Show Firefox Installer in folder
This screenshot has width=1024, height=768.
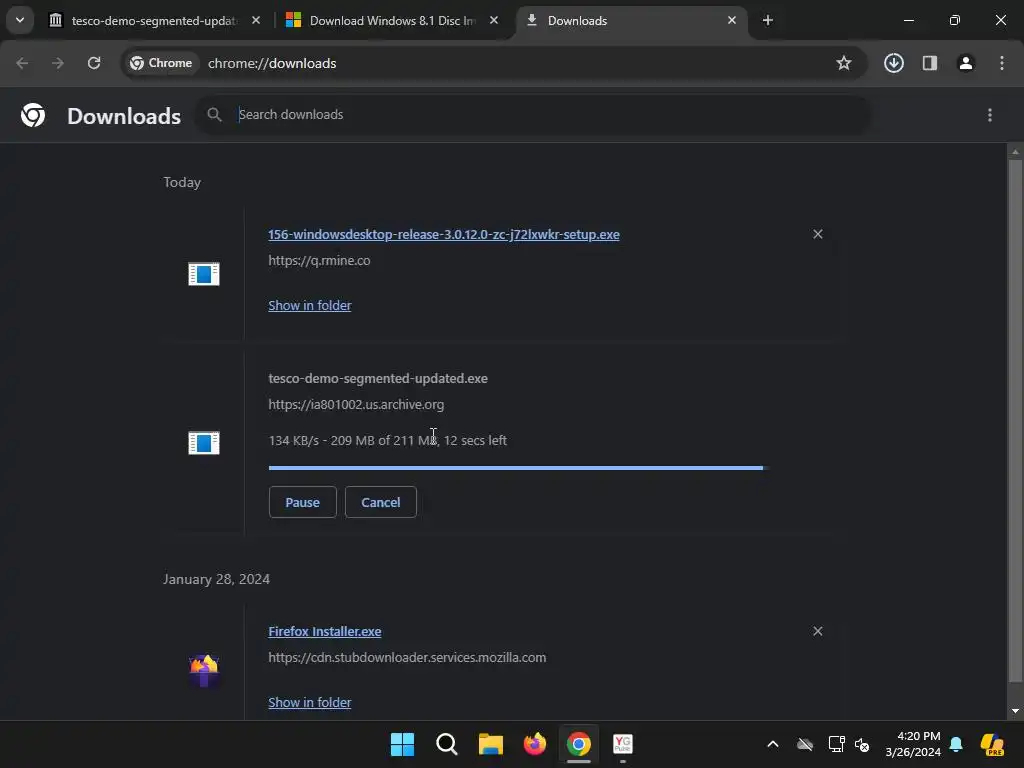[310, 703]
